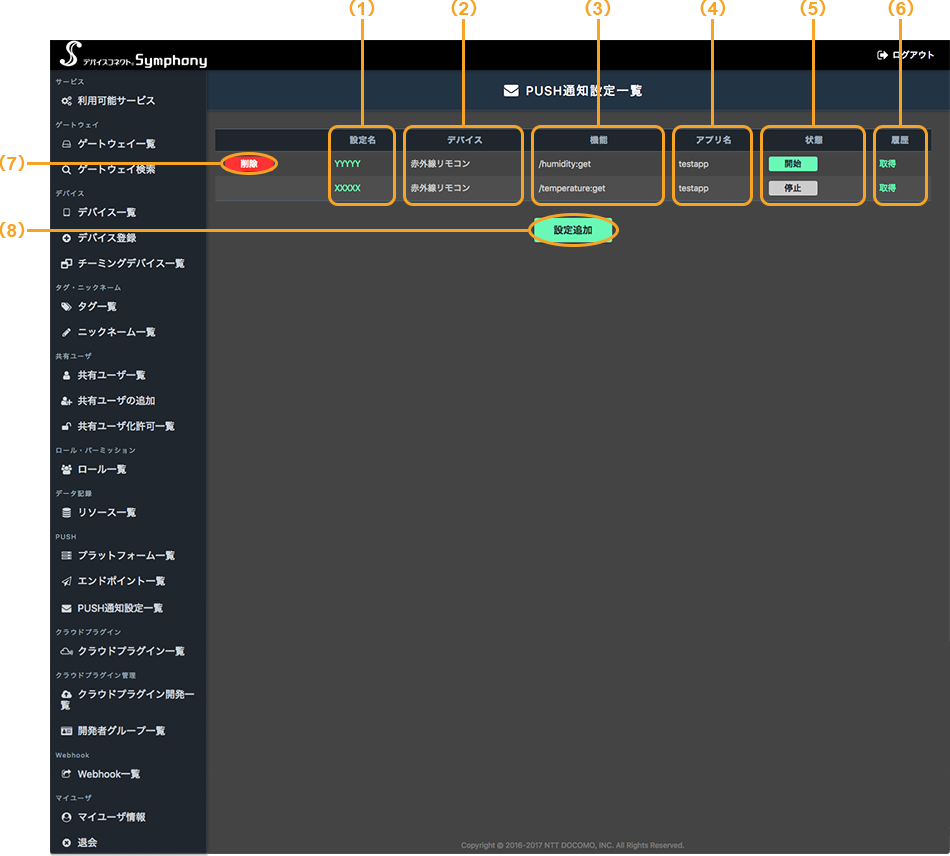This screenshot has height=856, width=950.
Task: Click the ID card icon beside 開発者グループ一覧
Action: 67,731
